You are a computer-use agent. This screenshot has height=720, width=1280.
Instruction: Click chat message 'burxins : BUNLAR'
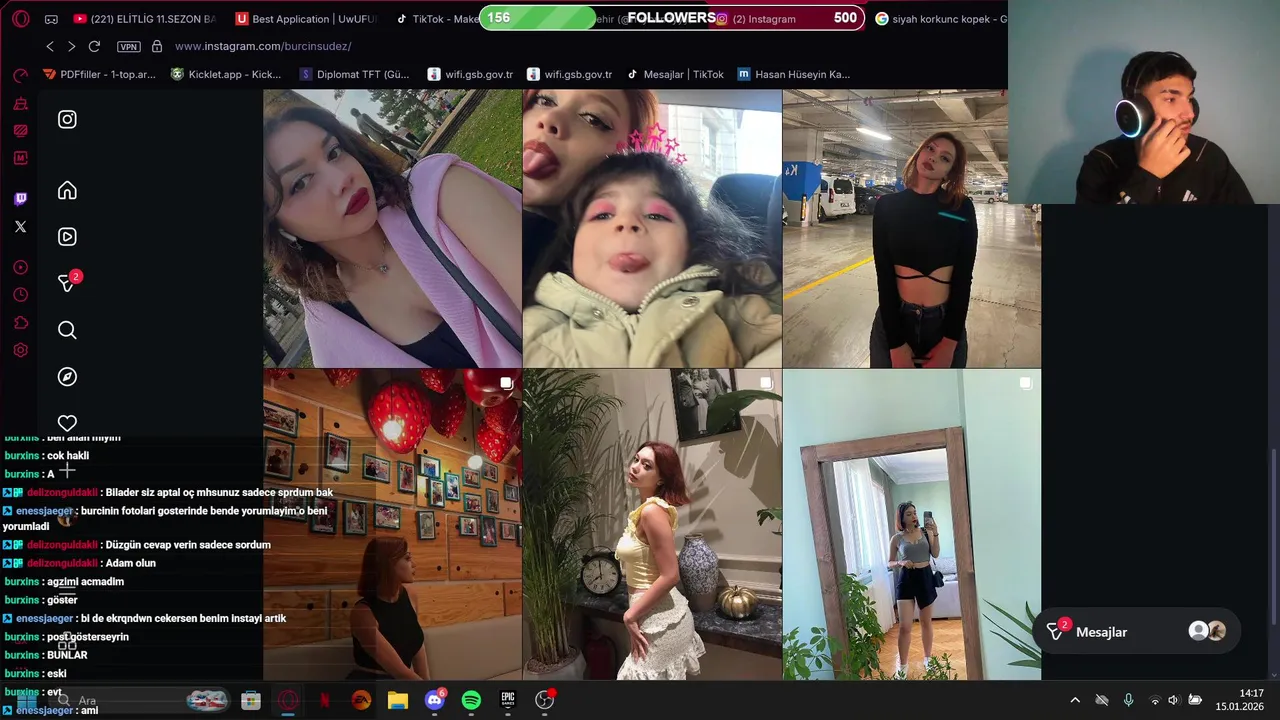pos(46,655)
